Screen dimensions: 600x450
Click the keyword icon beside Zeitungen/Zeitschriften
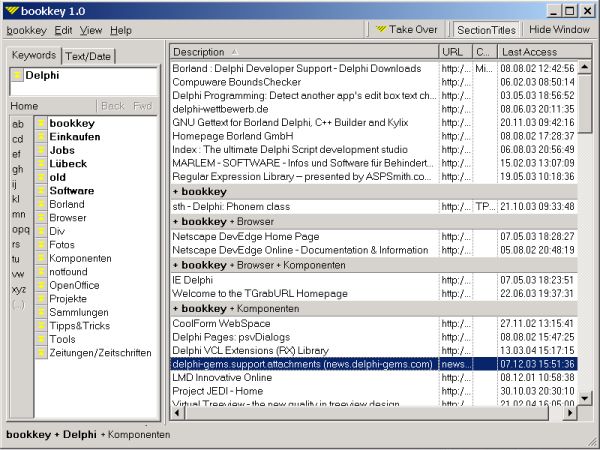tap(41, 353)
